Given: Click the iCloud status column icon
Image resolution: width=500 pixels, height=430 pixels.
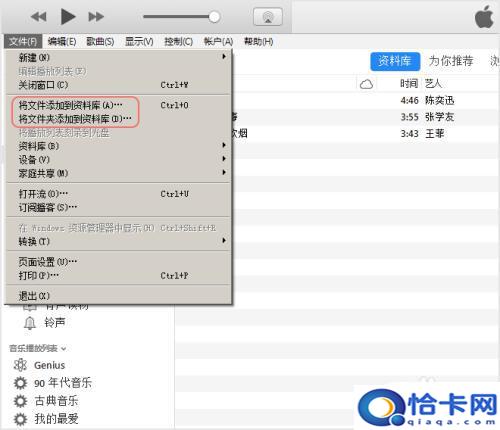Looking at the screenshot, I should (x=366, y=84).
